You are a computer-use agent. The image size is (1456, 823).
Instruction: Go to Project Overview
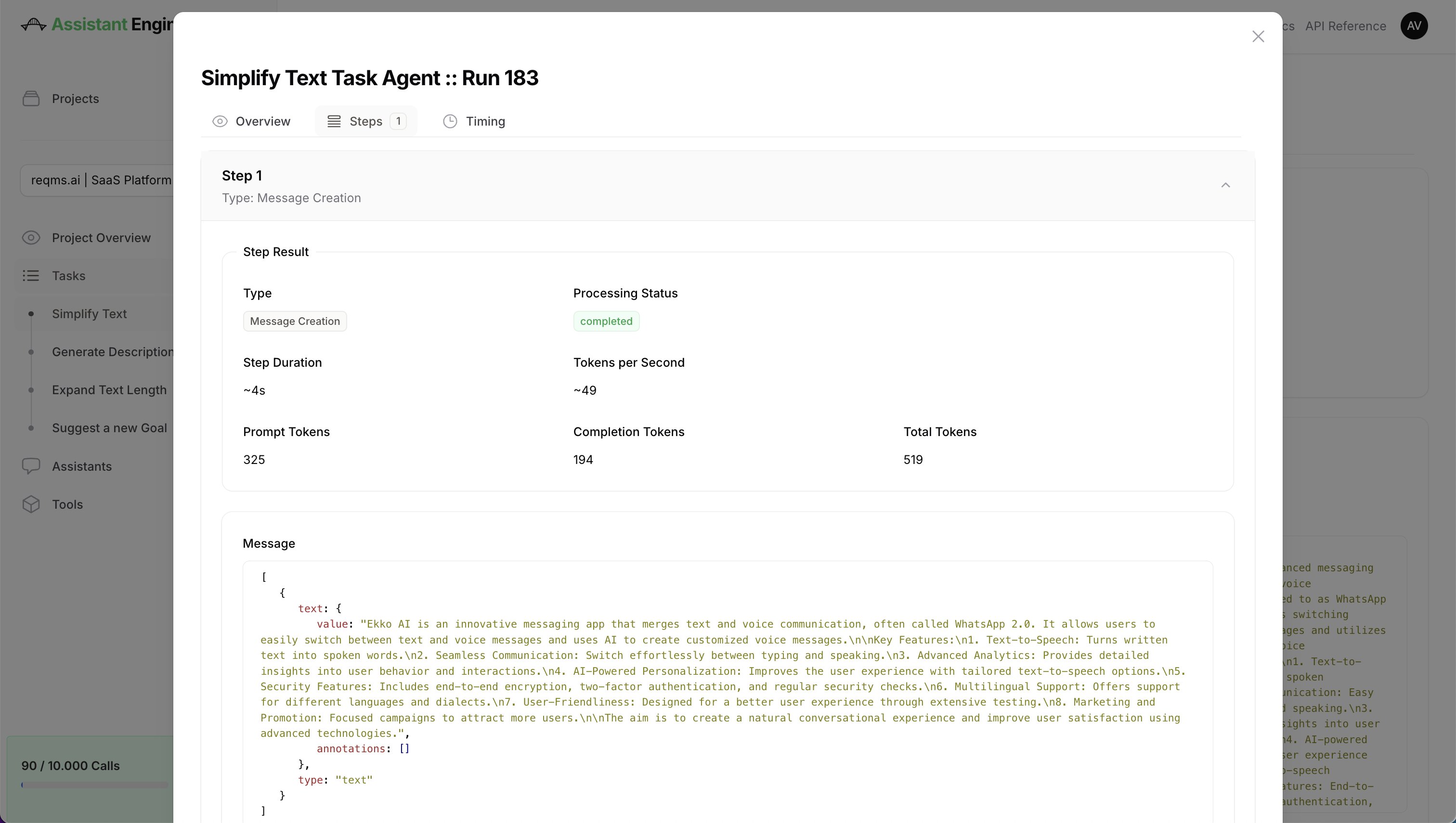pyautogui.click(x=101, y=238)
